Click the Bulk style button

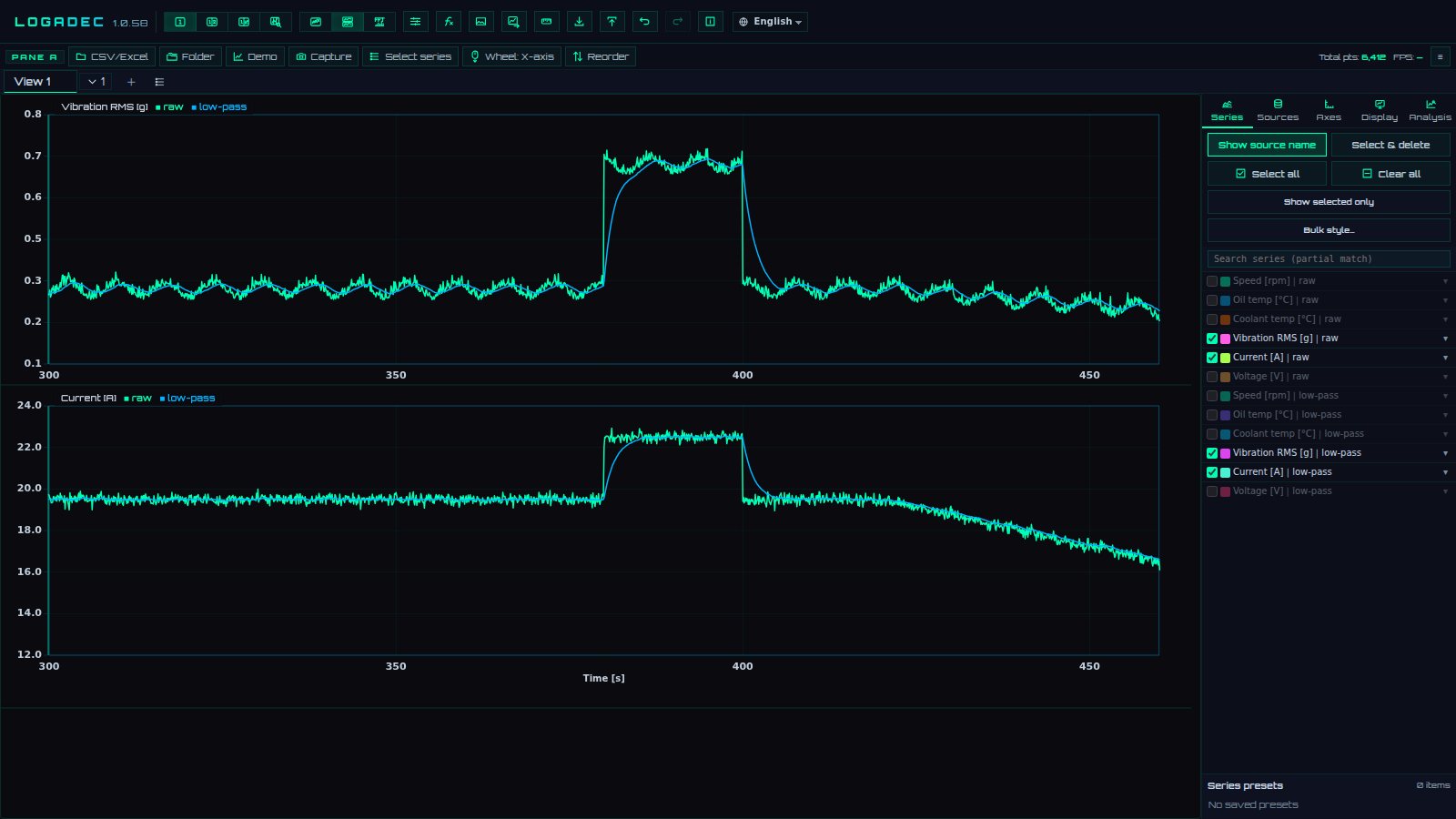(1329, 230)
